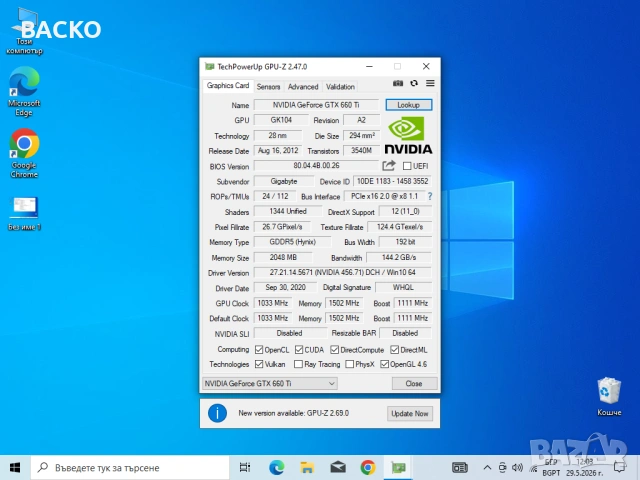Open Task View on the taskbar
This screenshot has height=480, width=640.
click(x=245, y=467)
